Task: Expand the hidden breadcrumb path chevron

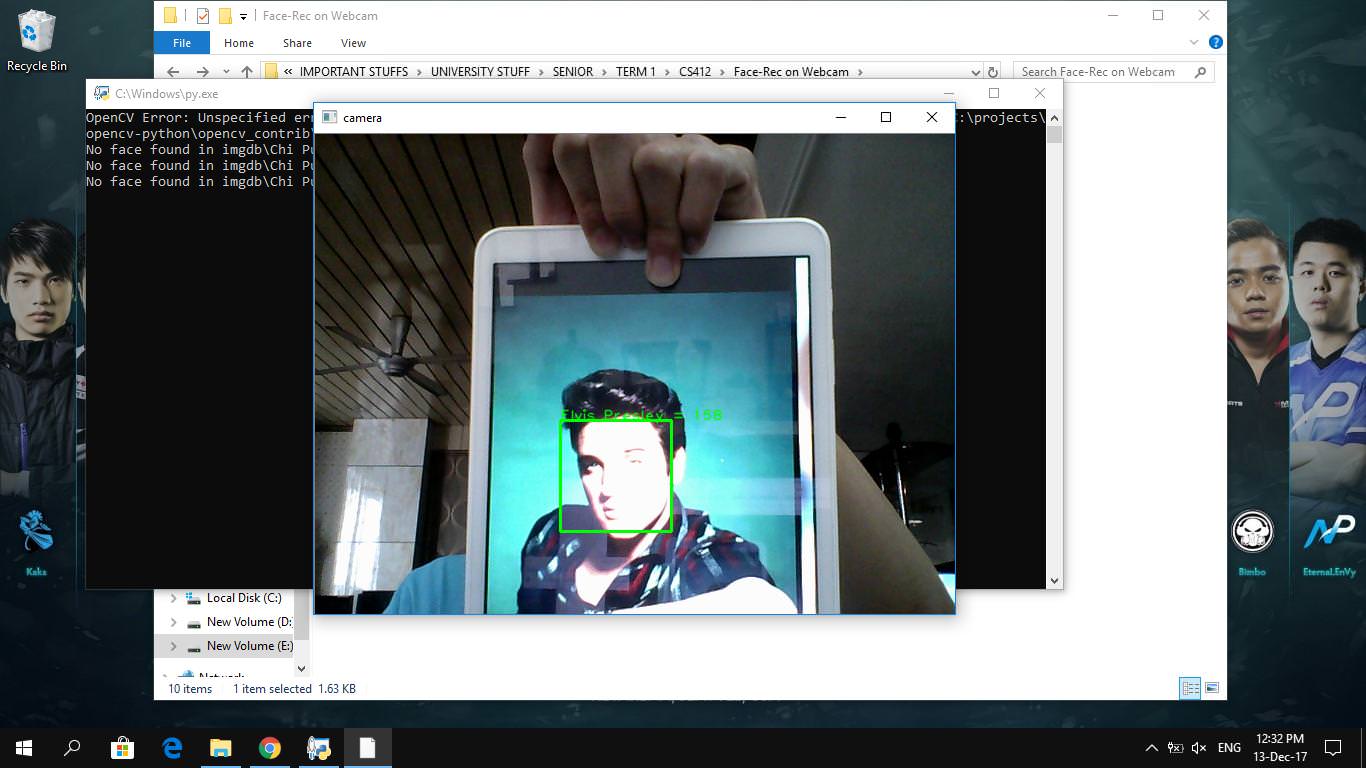Action: (x=288, y=72)
